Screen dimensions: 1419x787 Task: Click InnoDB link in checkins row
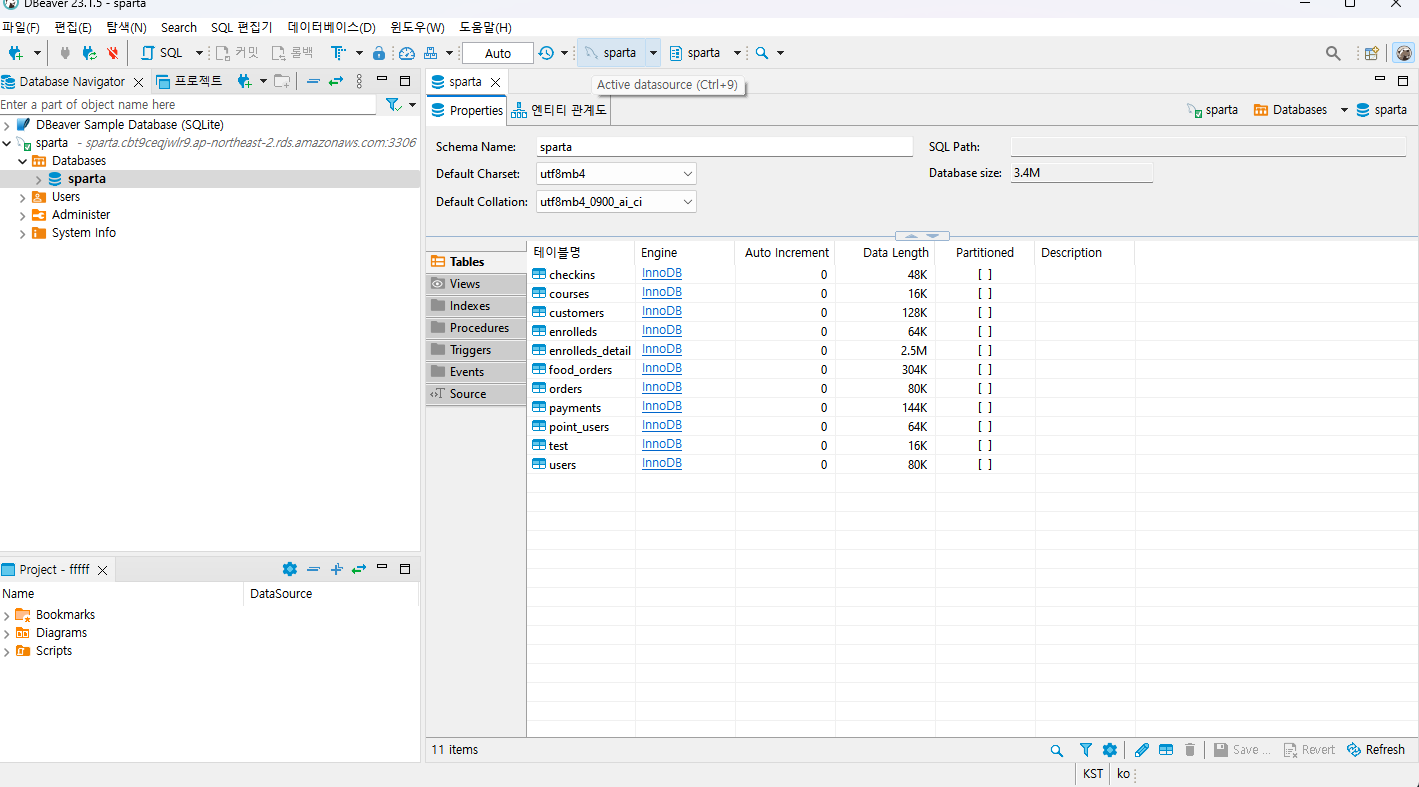(662, 274)
